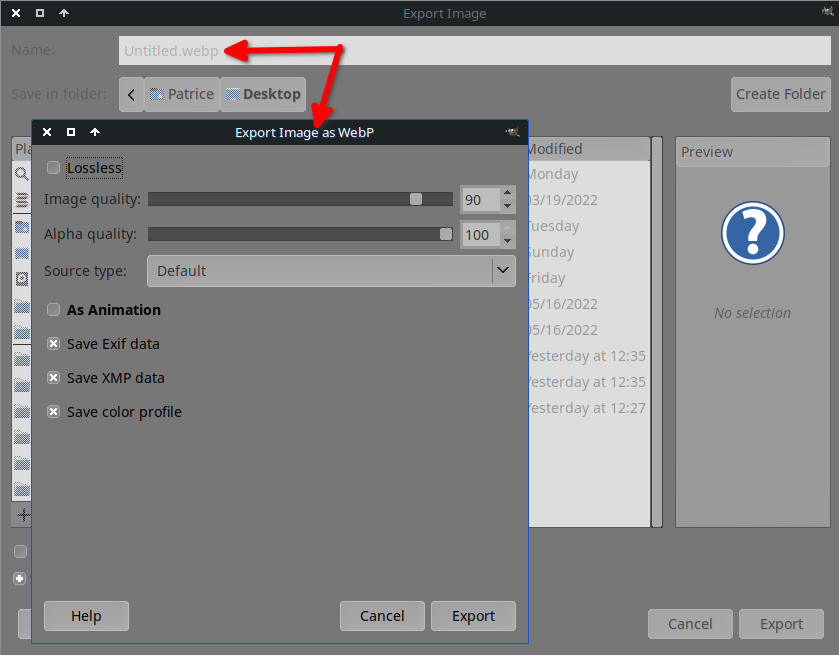Increase Image quality with up arrow
The width and height of the screenshot is (839, 655).
coord(508,193)
